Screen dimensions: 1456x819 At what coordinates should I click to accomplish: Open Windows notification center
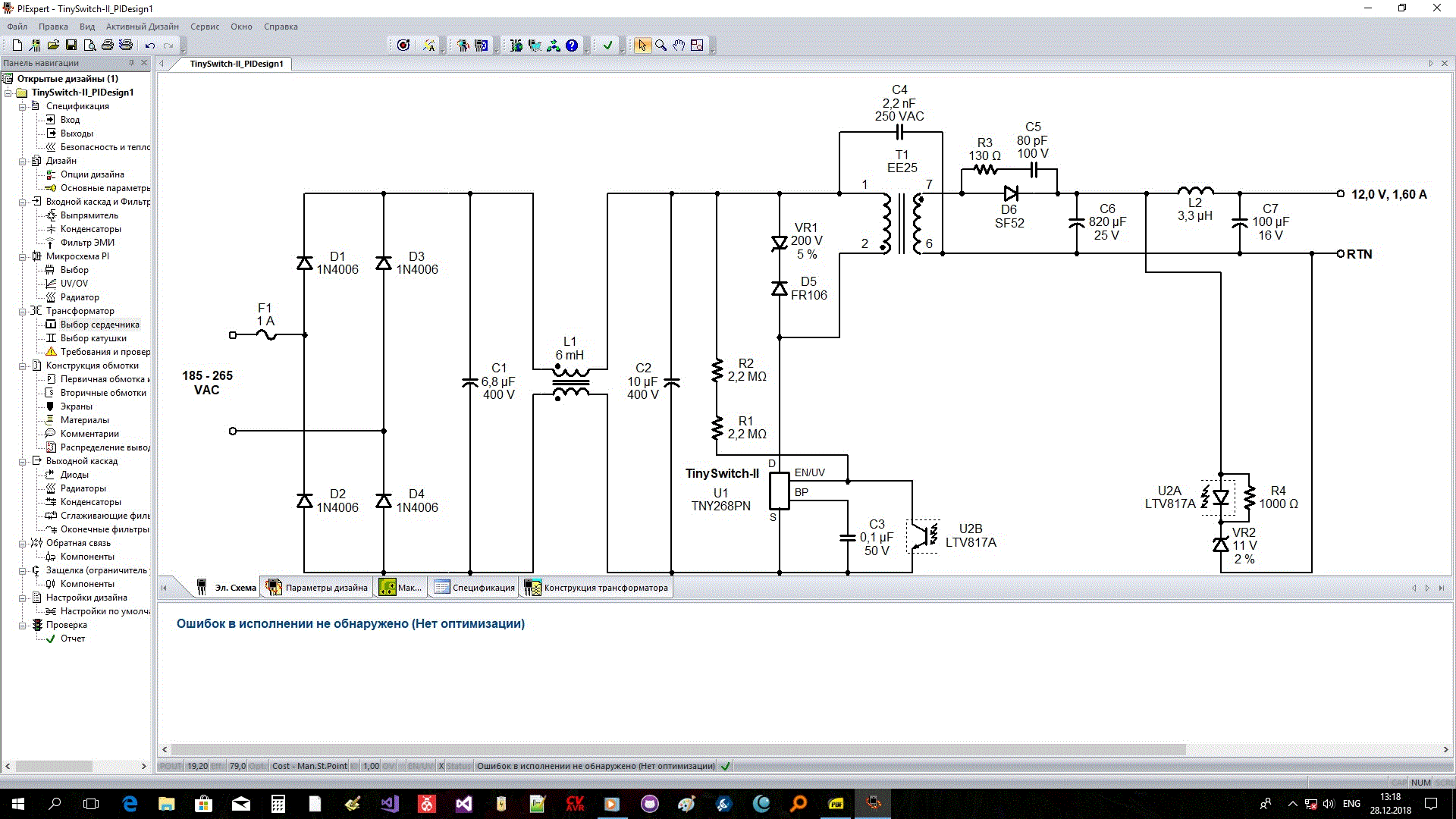(1431, 804)
